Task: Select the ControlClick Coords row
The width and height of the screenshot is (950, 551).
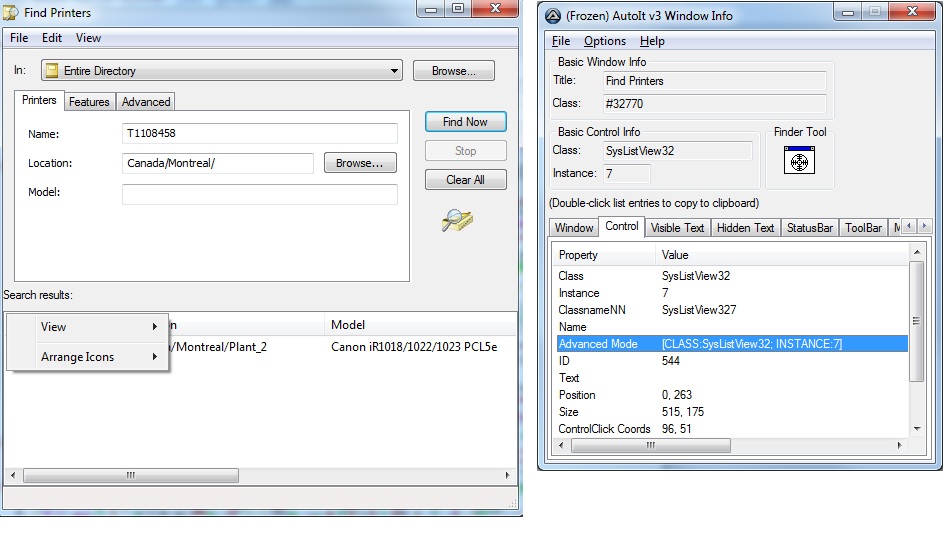Action: [732, 429]
